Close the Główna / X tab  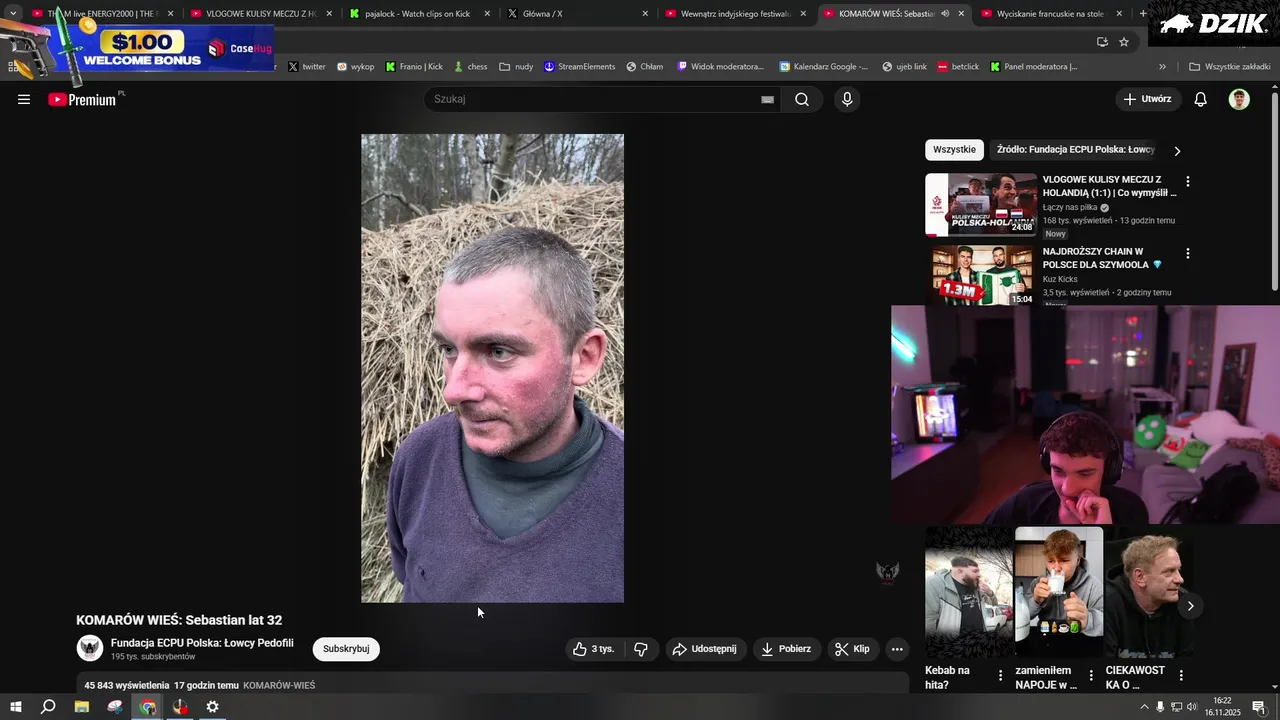click(645, 14)
